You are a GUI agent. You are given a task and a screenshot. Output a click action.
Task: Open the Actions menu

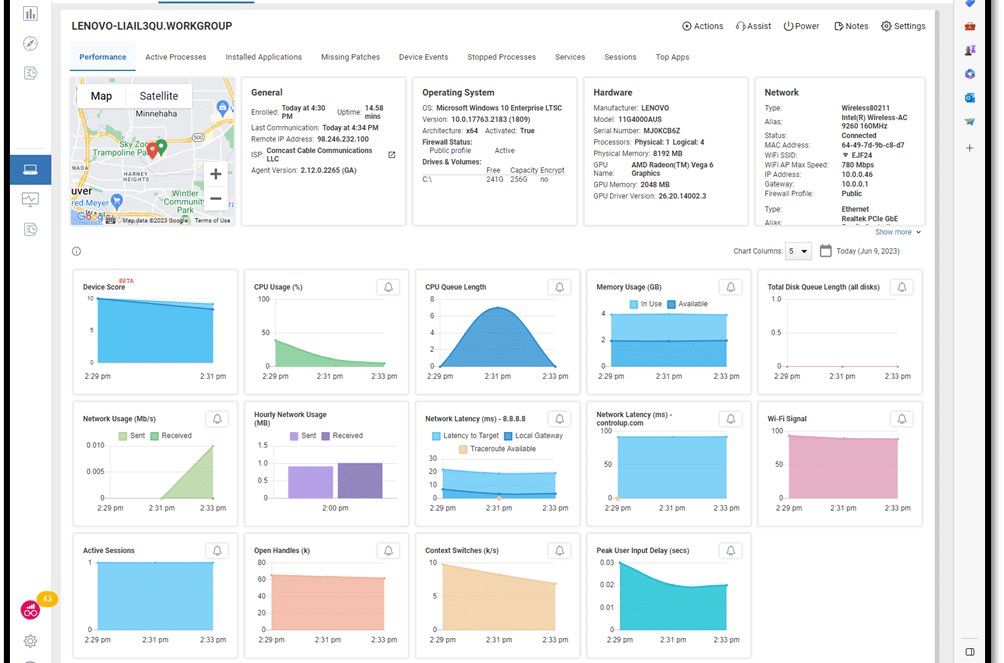click(x=702, y=26)
